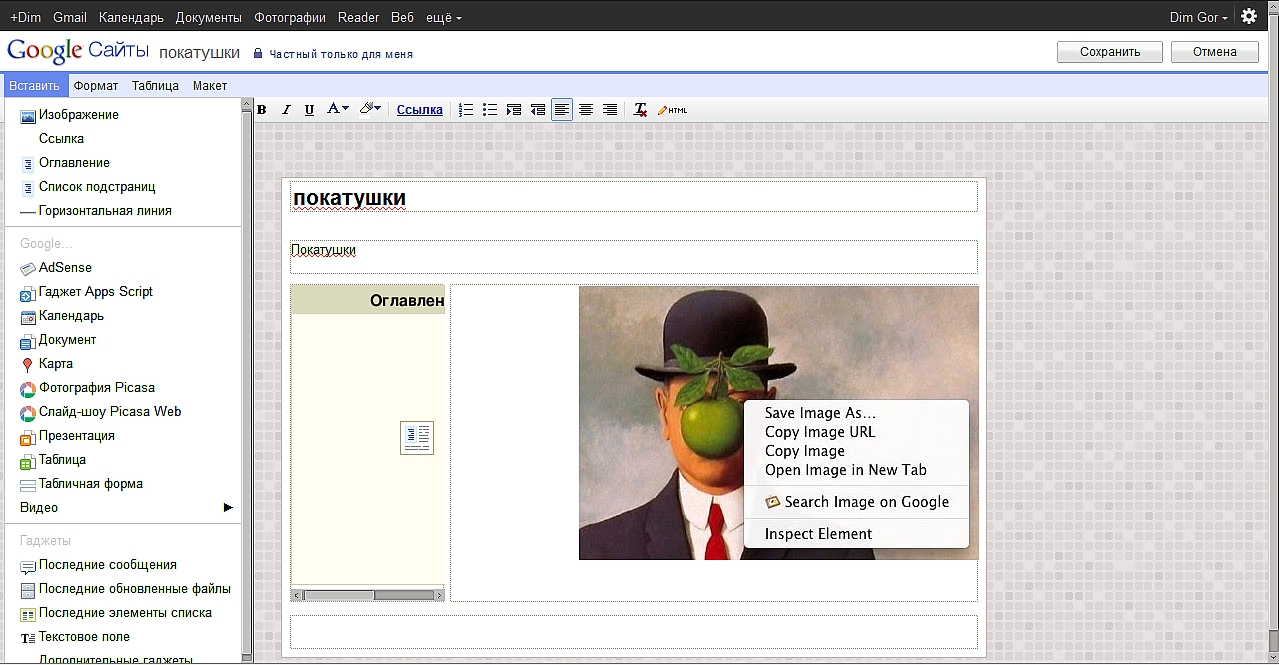
Task: Open Dim Gor account dropdown
Action: point(1198,17)
